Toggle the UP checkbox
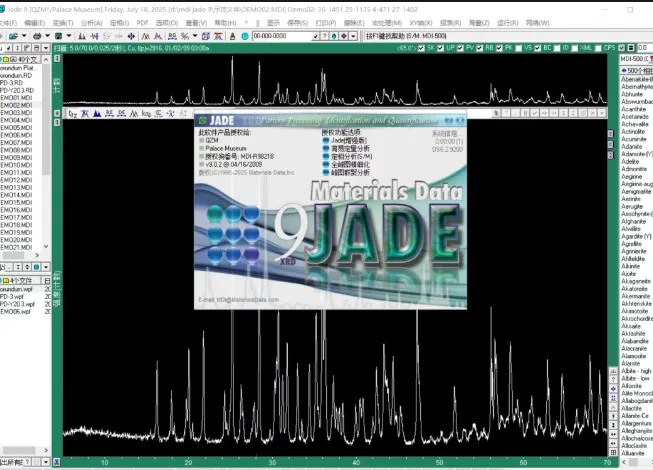653x470 pixels. (x=441, y=48)
